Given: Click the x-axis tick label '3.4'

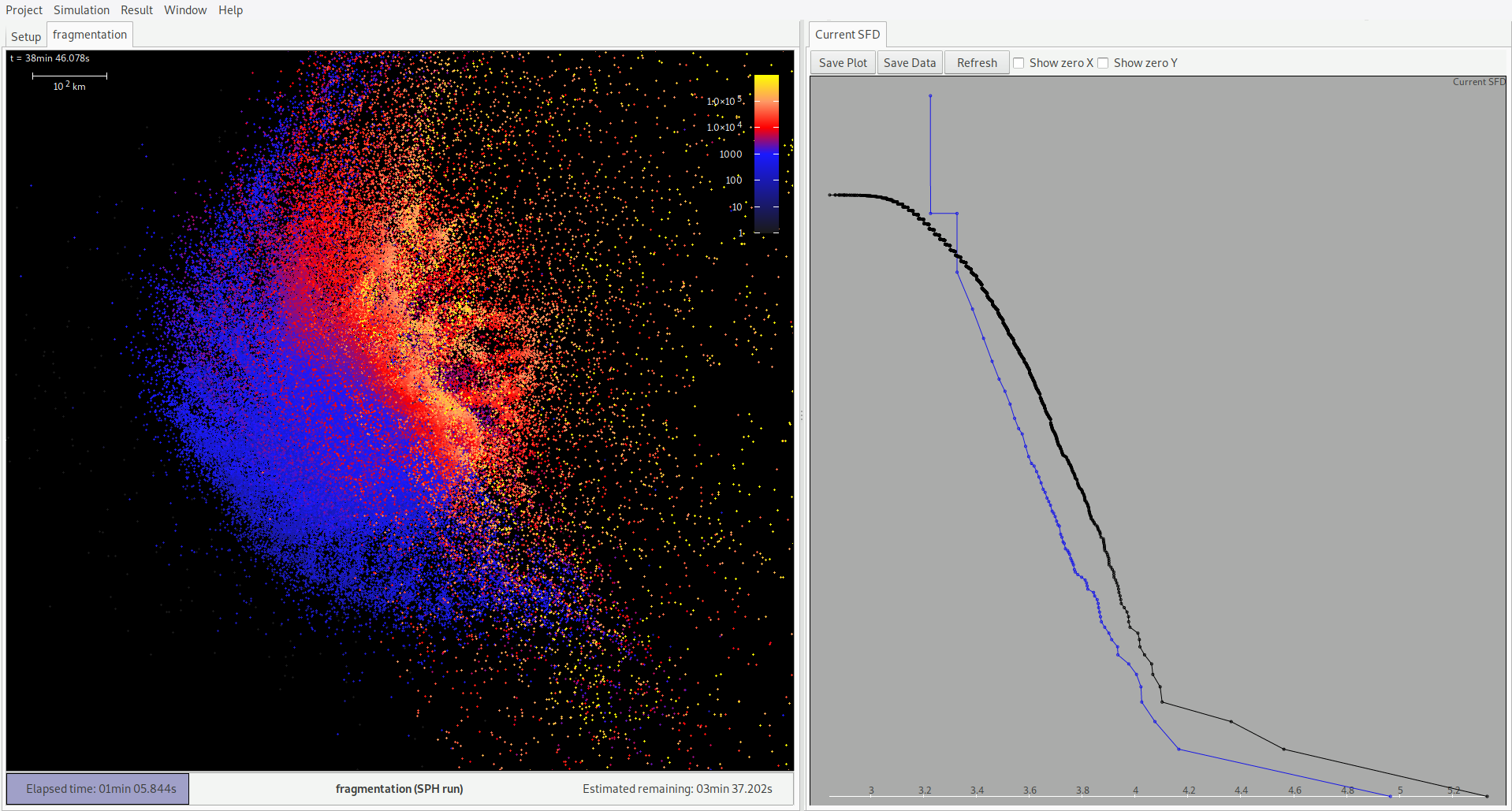Looking at the screenshot, I should pos(977,790).
